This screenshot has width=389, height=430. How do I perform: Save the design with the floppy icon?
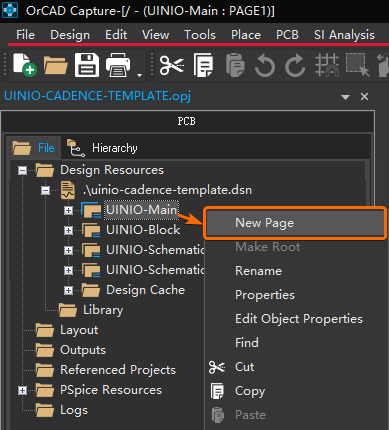click(x=87, y=65)
